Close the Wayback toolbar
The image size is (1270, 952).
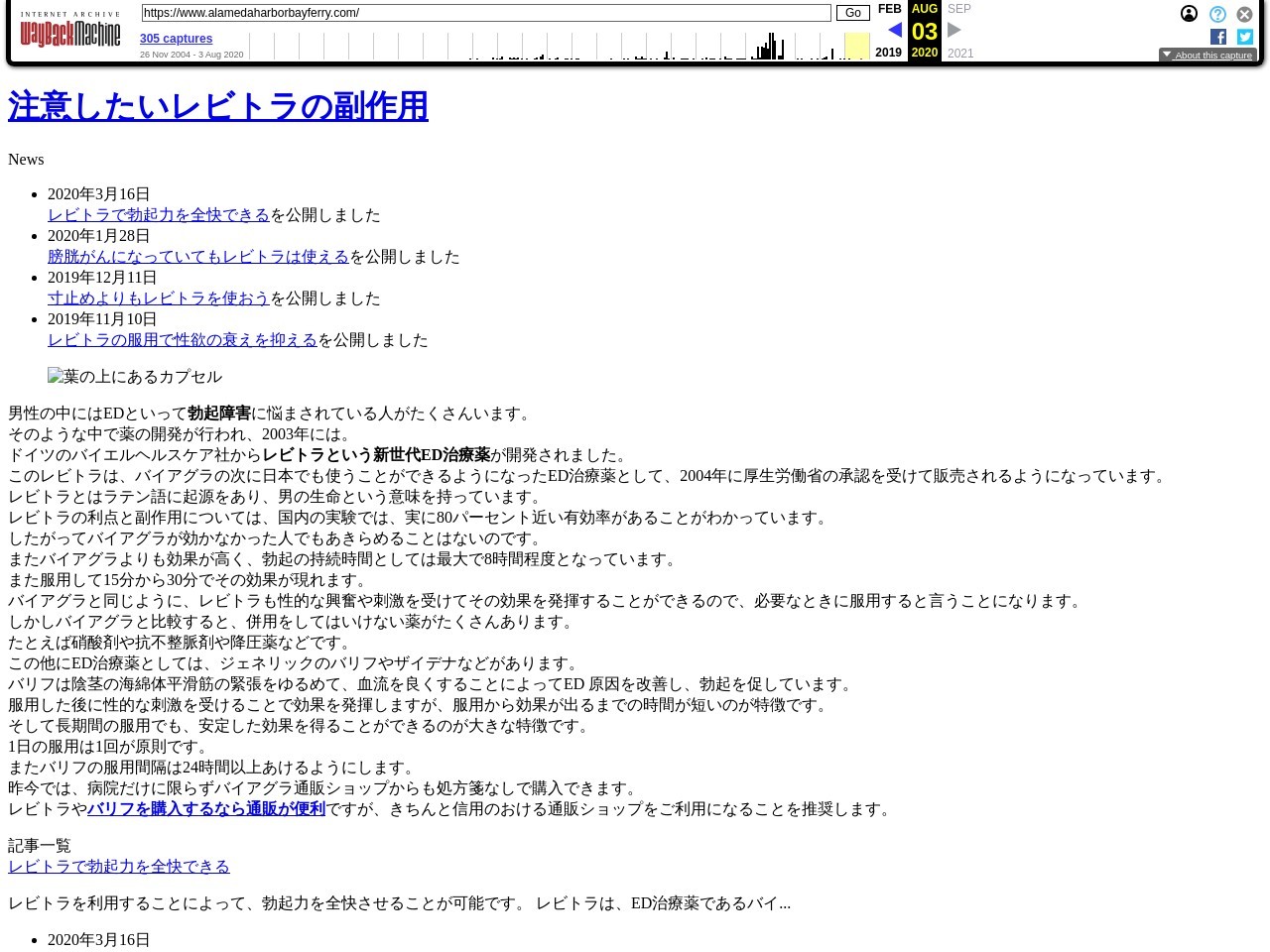click(1244, 14)
